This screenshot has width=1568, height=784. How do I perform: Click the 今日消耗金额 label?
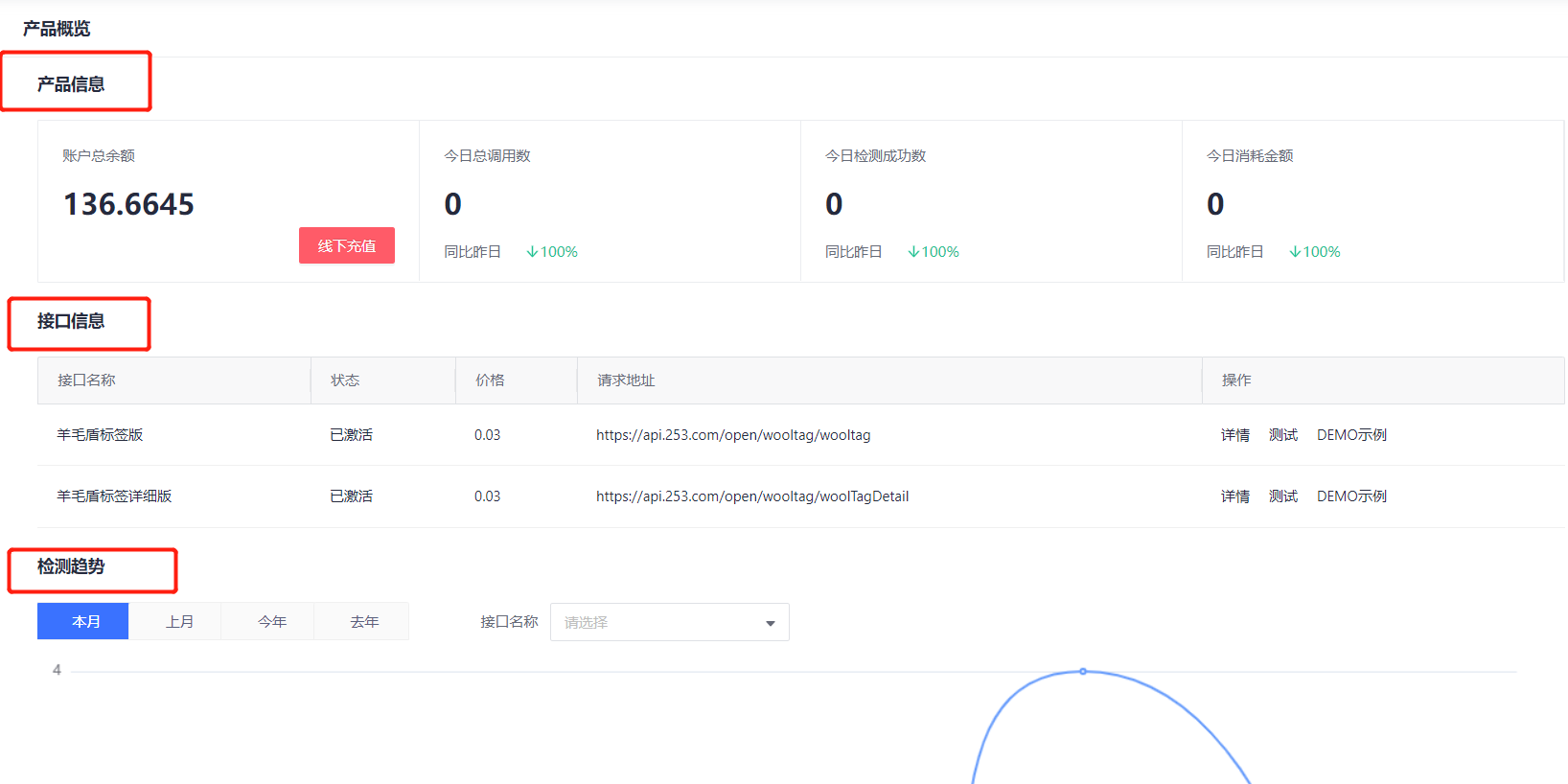tap(1250, 156)
